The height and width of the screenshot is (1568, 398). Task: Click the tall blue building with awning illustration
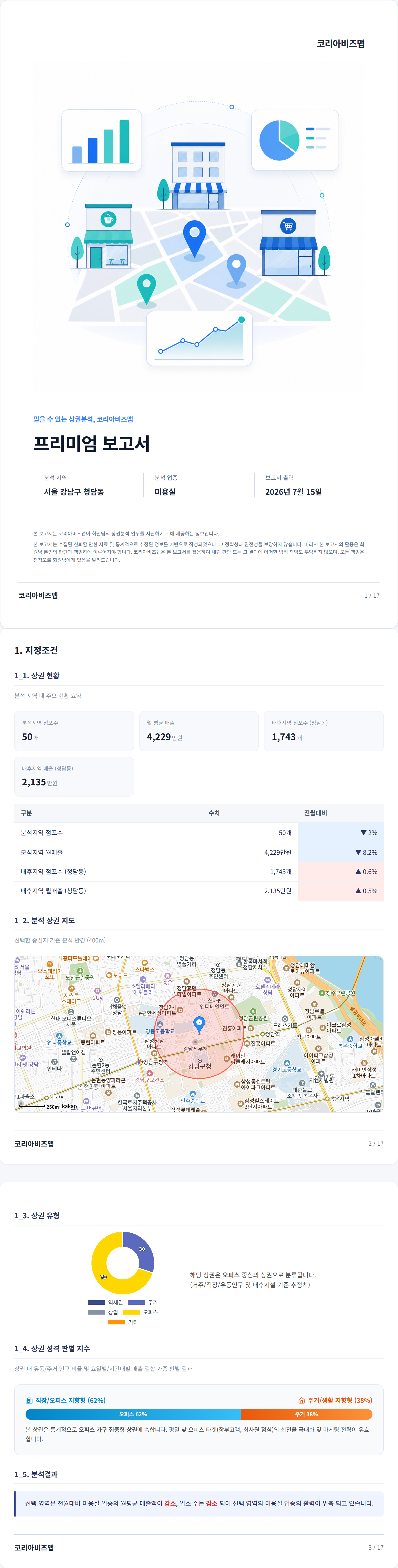(x=198, y=176)
